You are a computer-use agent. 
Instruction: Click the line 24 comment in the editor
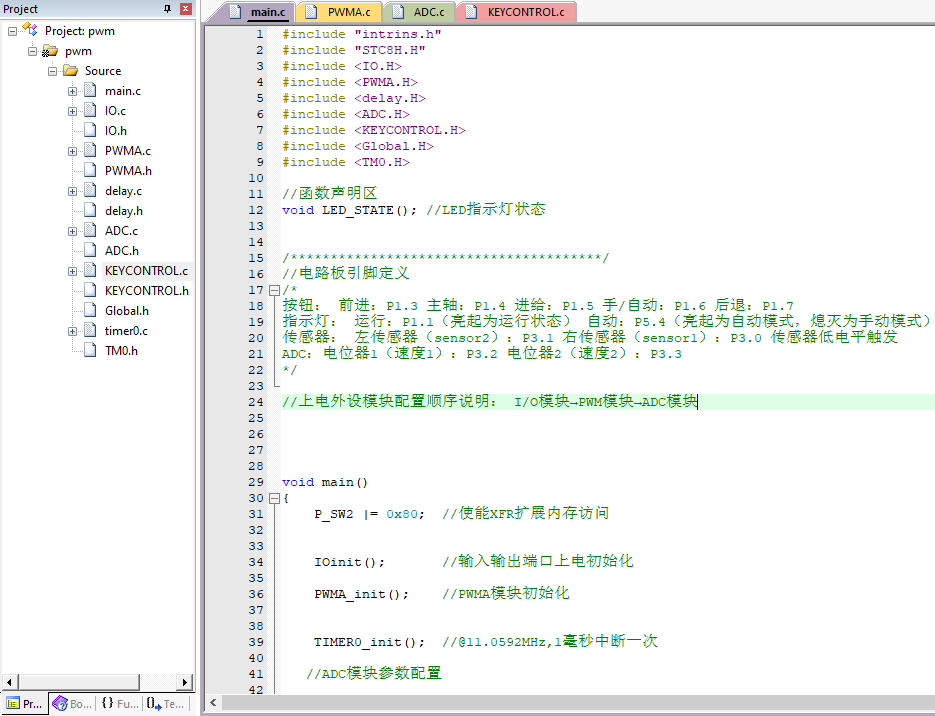tap(489, 402)
